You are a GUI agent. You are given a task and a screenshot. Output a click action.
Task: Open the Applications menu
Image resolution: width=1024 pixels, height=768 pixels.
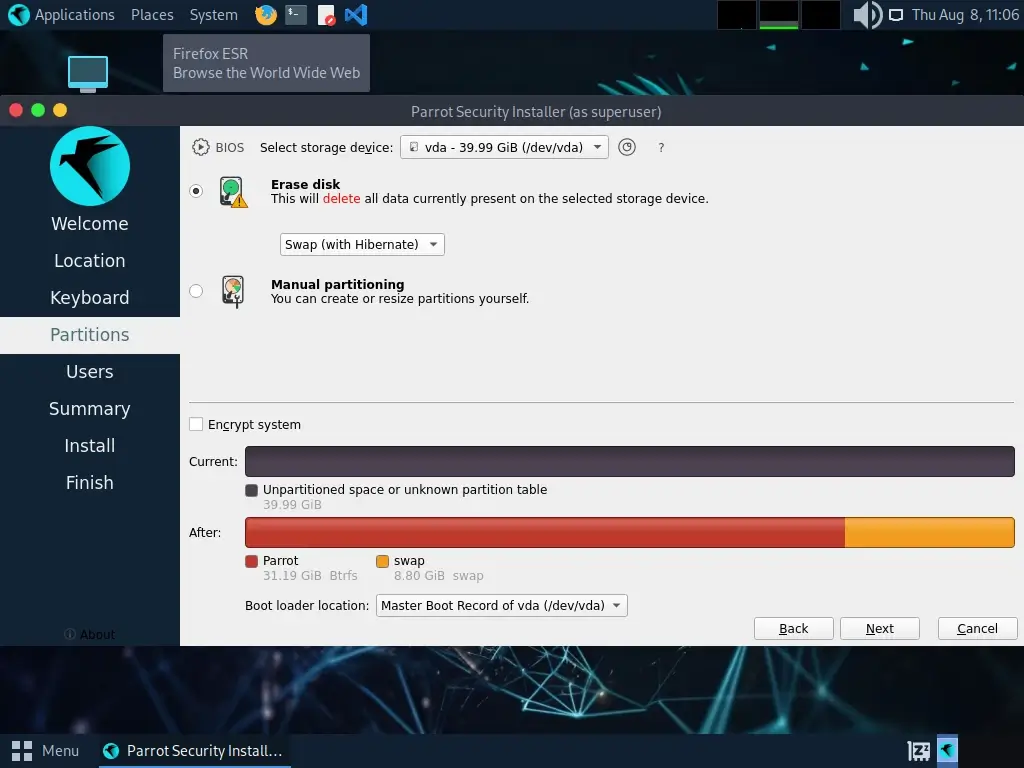coord(62,15)
